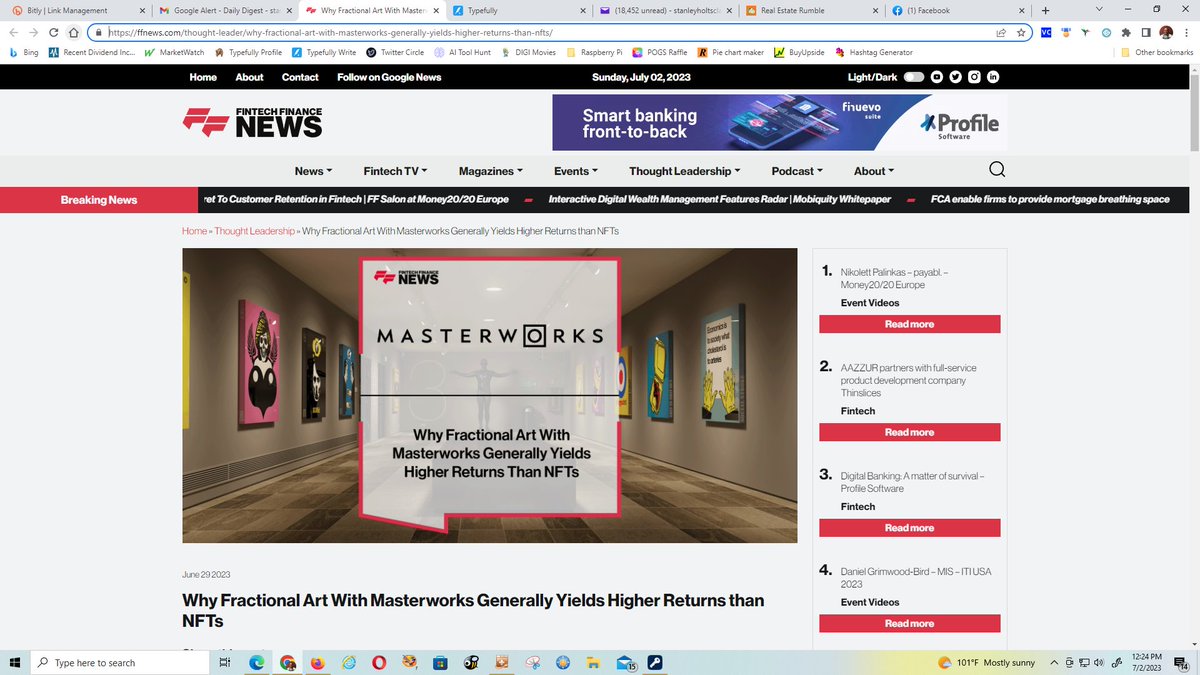Viewport: 1200px width, 675px height.
Task: Expand the Podcast dropdown
Action: click(797, 171)
